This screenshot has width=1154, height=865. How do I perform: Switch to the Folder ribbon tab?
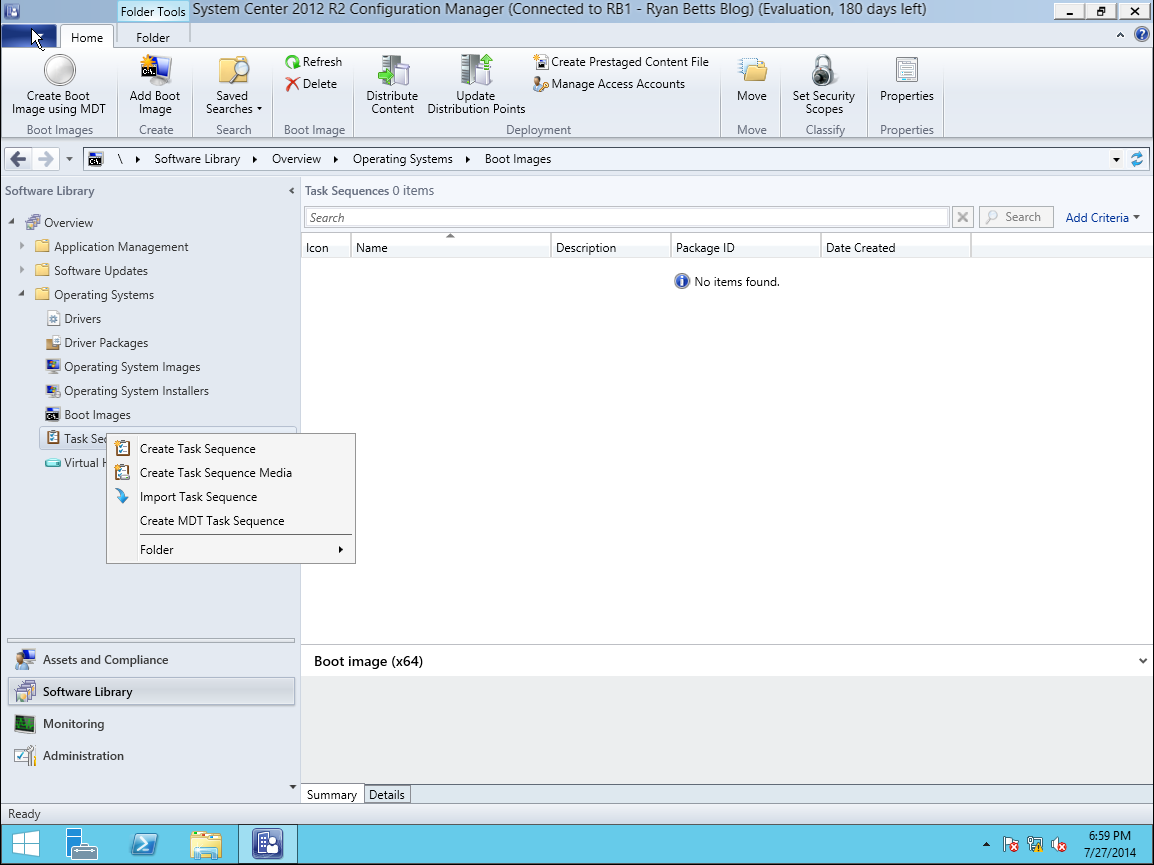(x=152, y=38)
